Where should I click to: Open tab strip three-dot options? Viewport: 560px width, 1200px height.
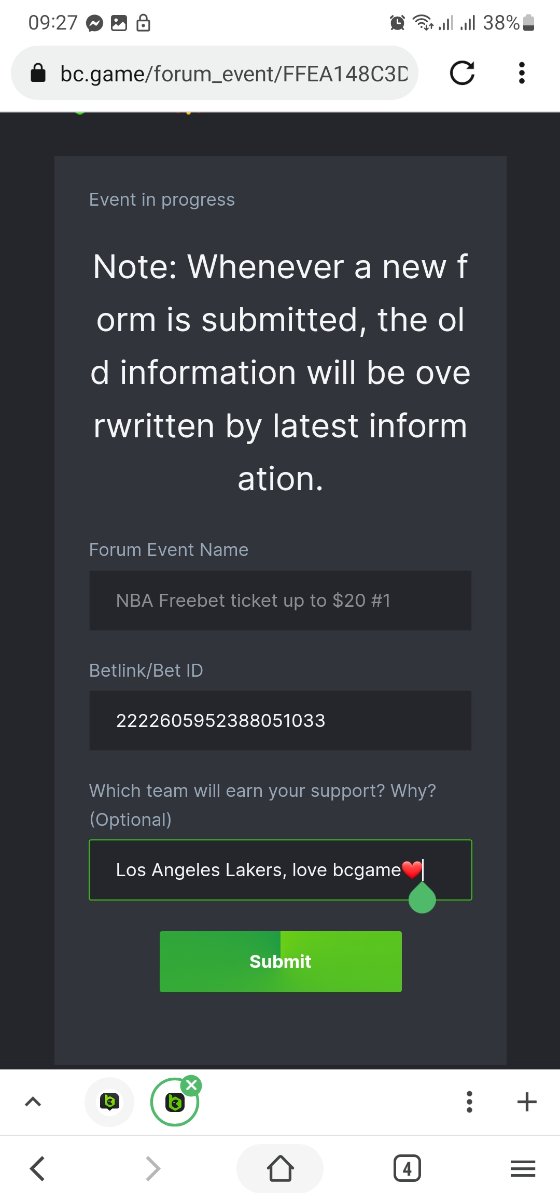pos(469,1102)
